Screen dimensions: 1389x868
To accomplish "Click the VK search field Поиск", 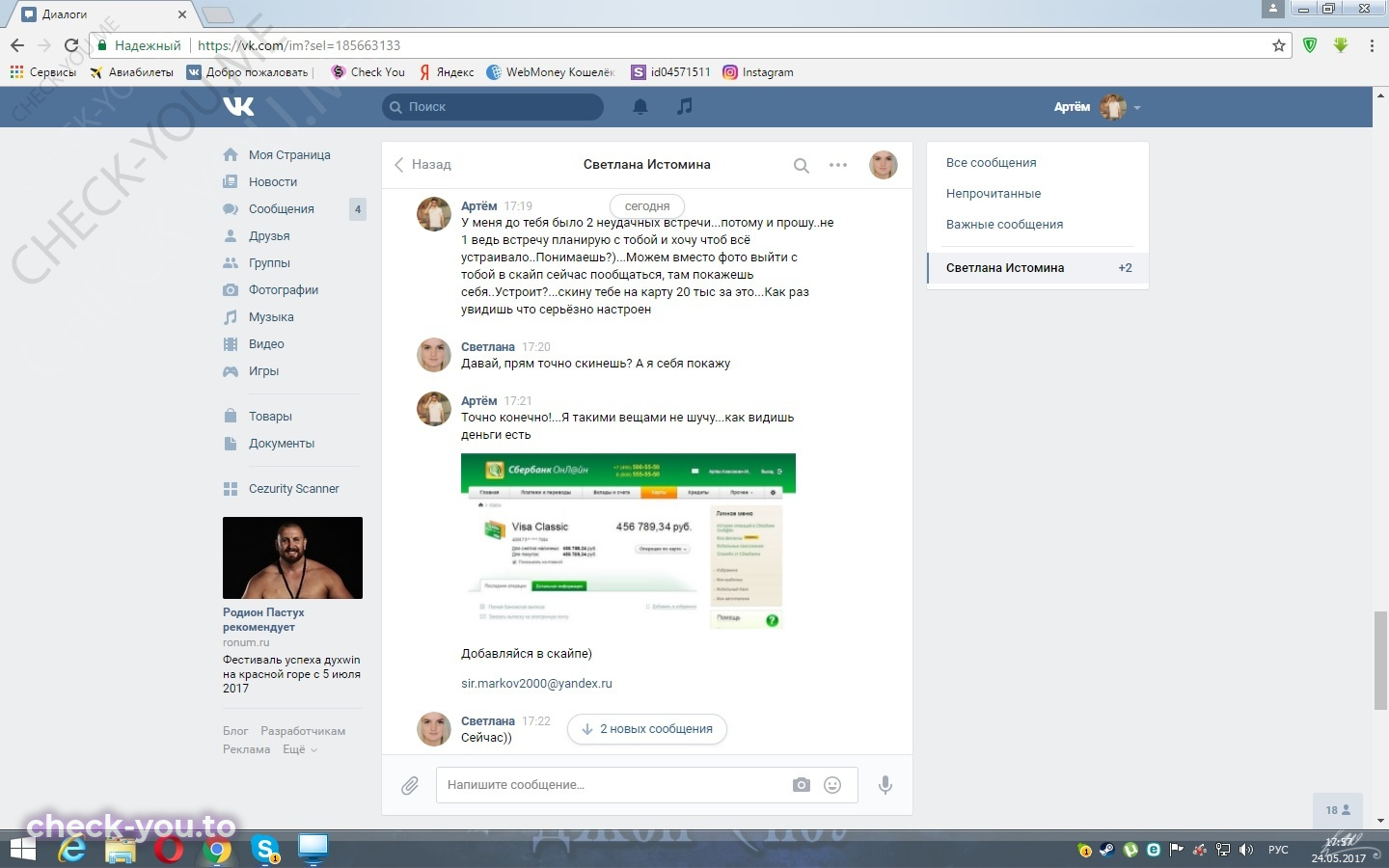I will (x=493, y=107).
